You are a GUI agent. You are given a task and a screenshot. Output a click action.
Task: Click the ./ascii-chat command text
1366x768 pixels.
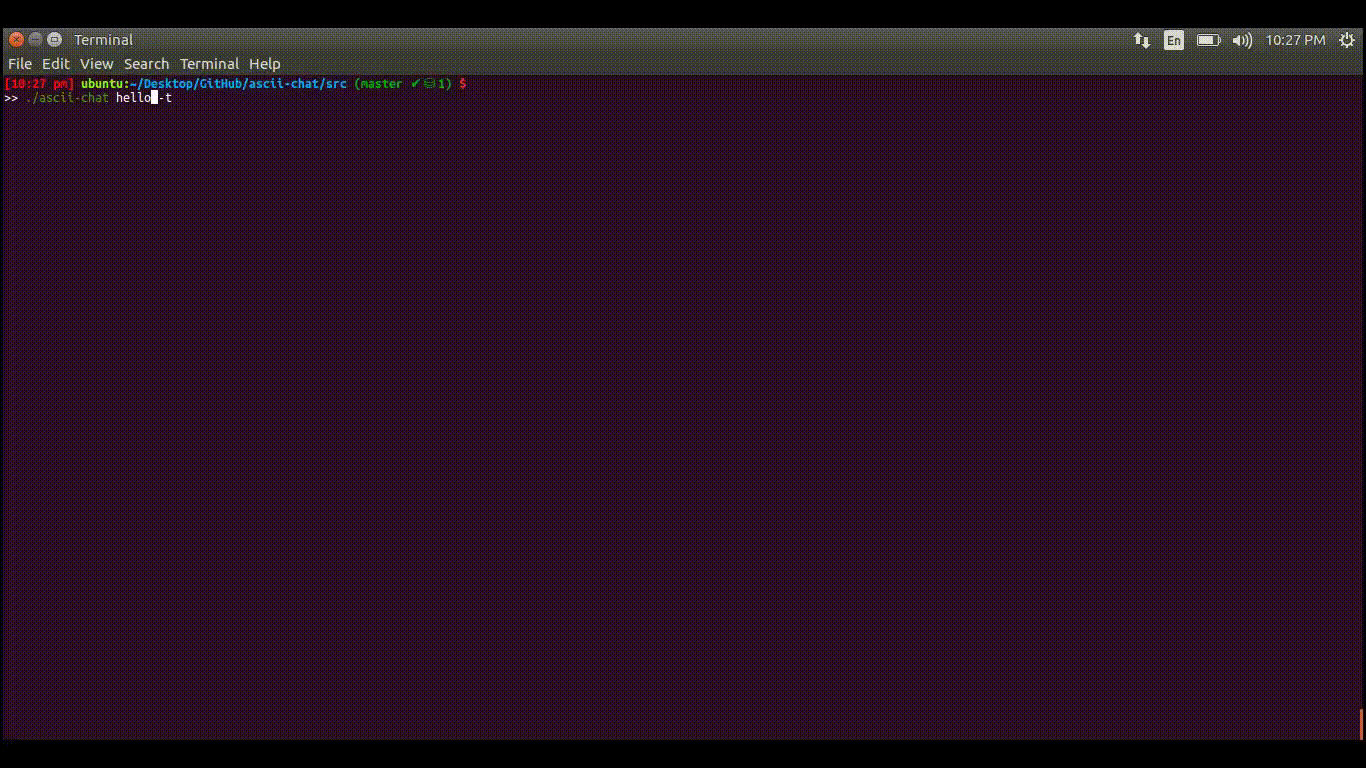(x=67, y=98)
